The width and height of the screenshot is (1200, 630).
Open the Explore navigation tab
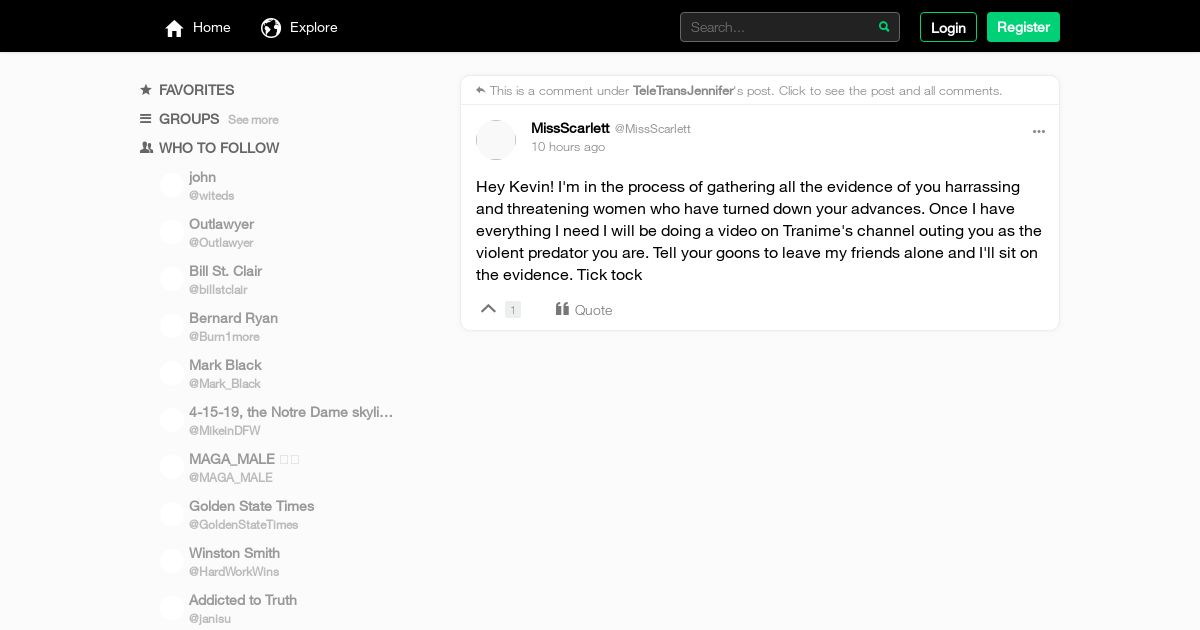point(313,27)
